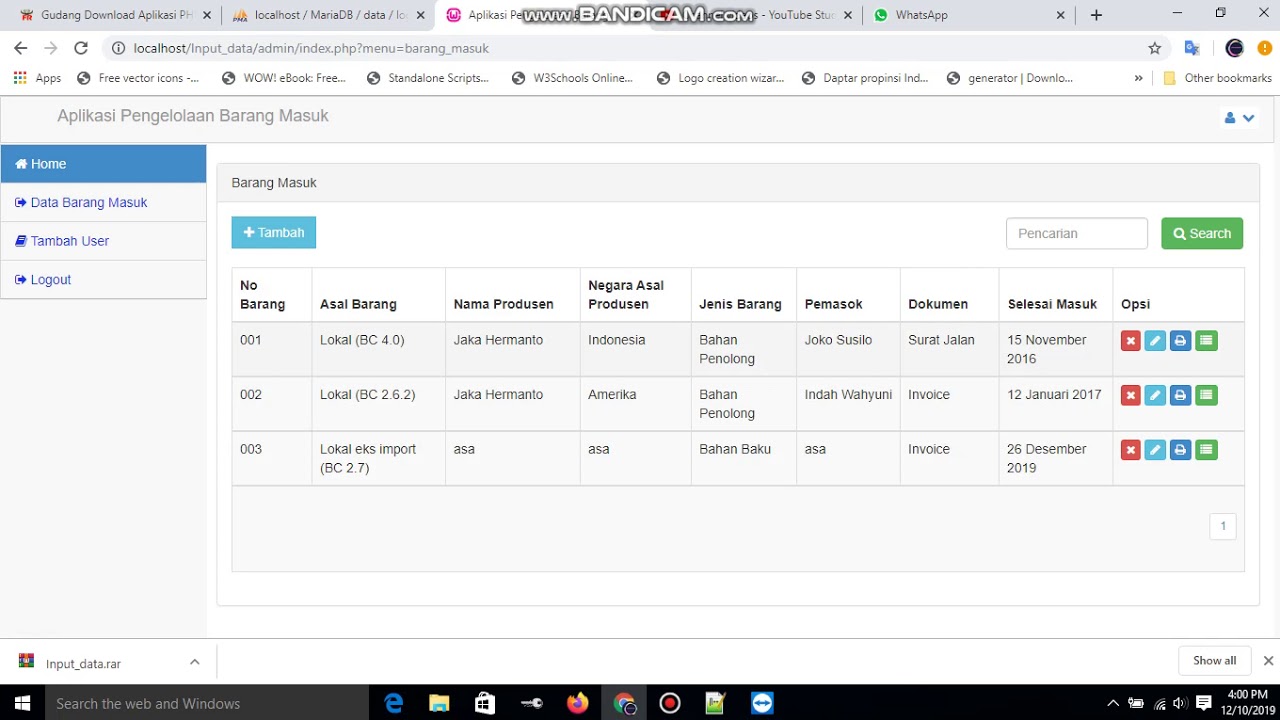Click the volume icon in system tray
The width and height of the screenshot is (1280, 720).
pos(1180,703)
